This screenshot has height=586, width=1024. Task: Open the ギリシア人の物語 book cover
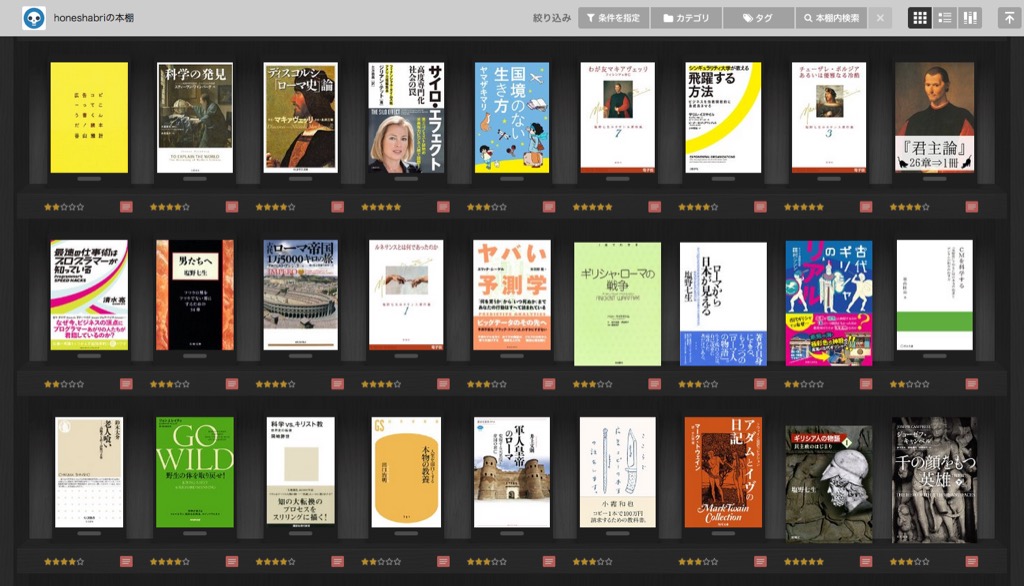[x=829, y=483]
